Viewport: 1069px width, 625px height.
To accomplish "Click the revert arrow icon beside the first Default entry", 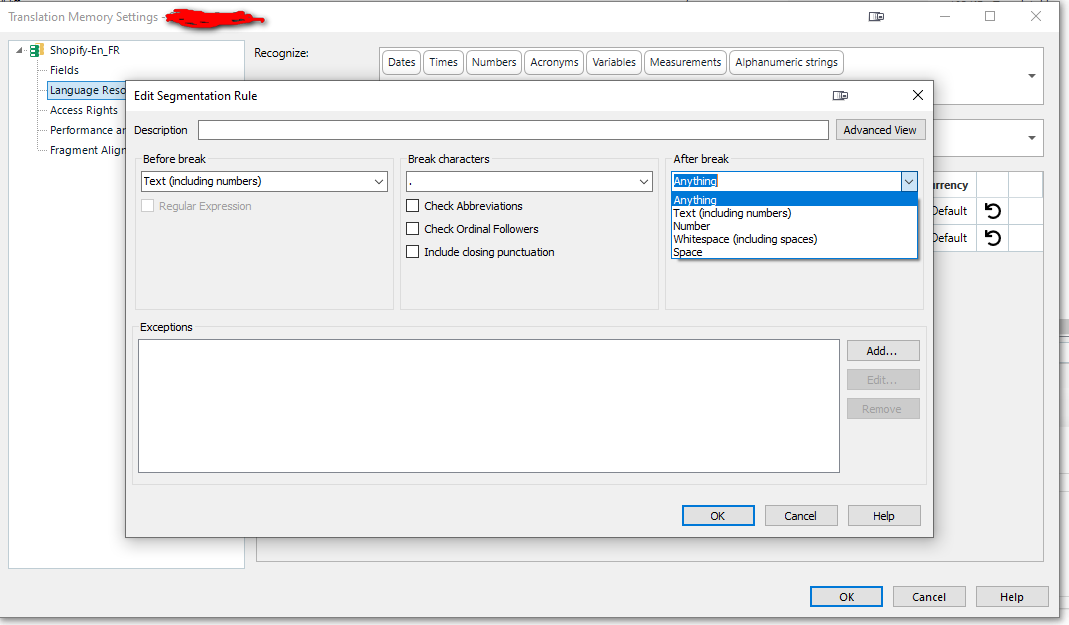I will tap(991, 210).
